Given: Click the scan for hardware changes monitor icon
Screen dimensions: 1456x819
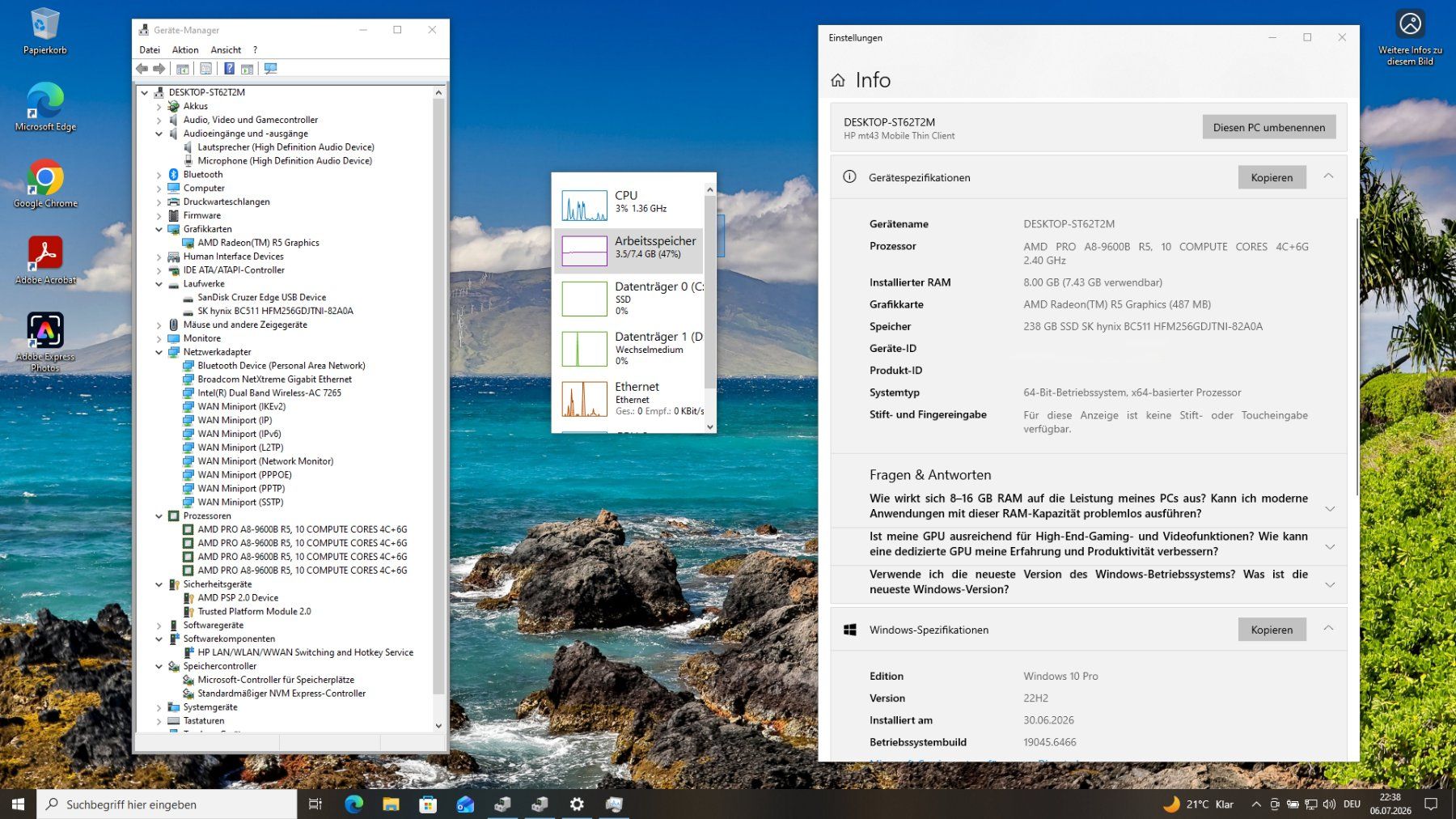Looking at the screenshot, I should click(x=270, y=69).
